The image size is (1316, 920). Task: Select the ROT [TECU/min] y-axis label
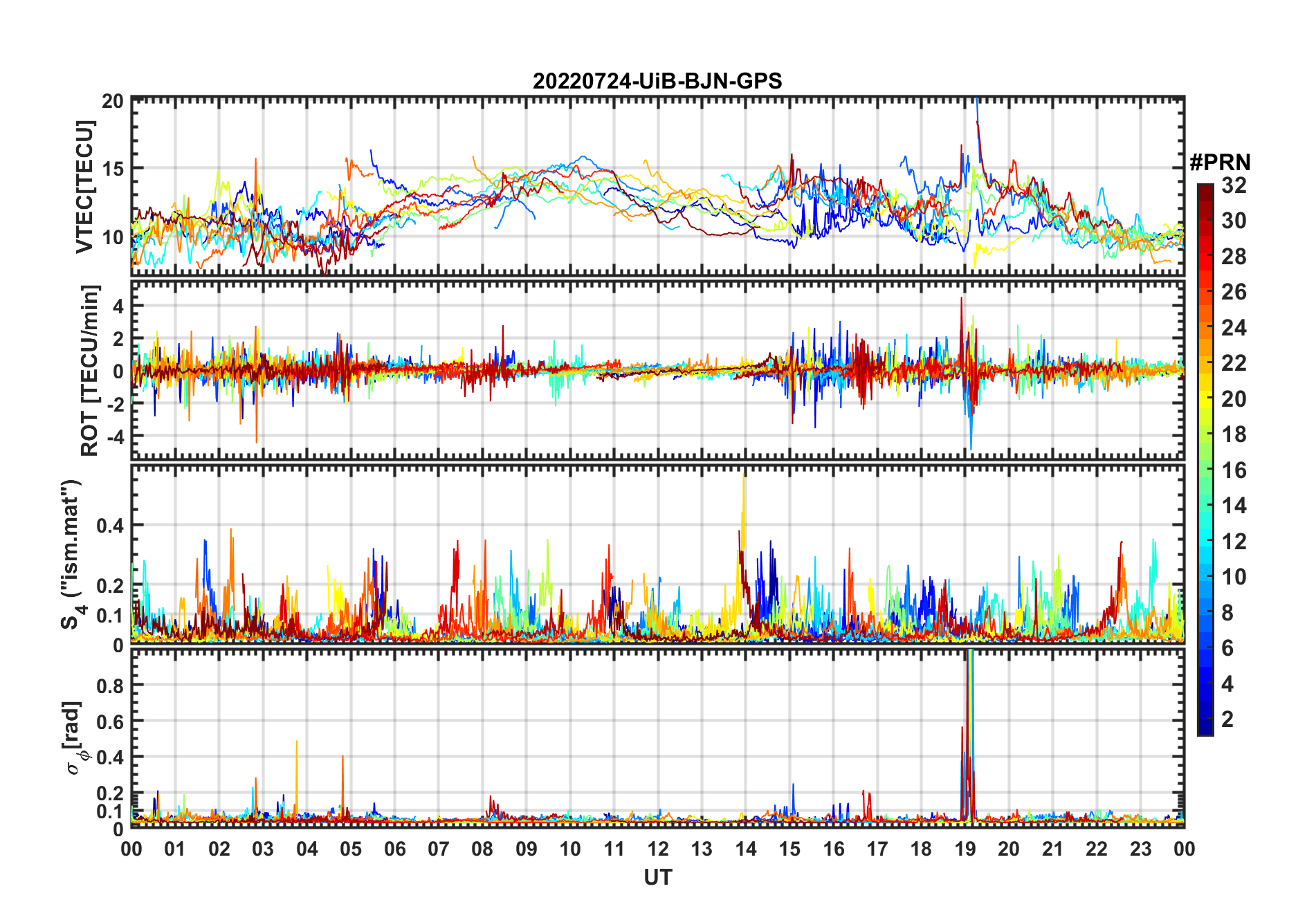click(x=89, y=370)
